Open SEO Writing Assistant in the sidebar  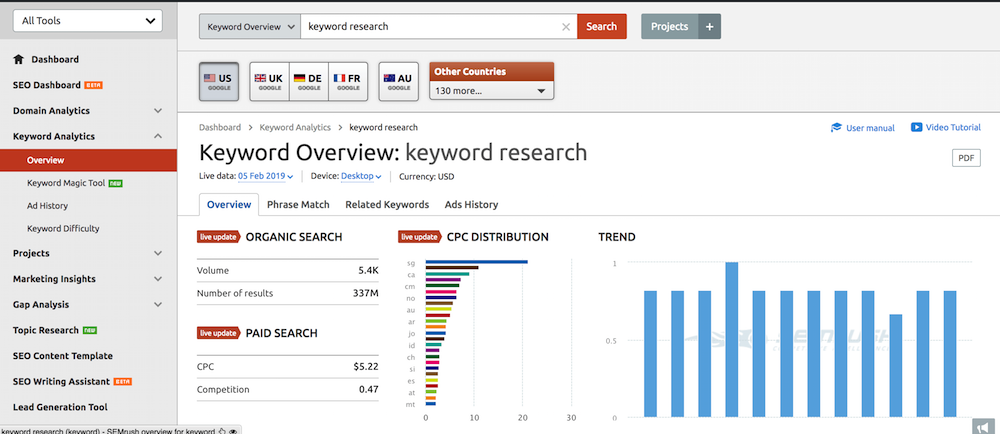(x=61, y=382)
